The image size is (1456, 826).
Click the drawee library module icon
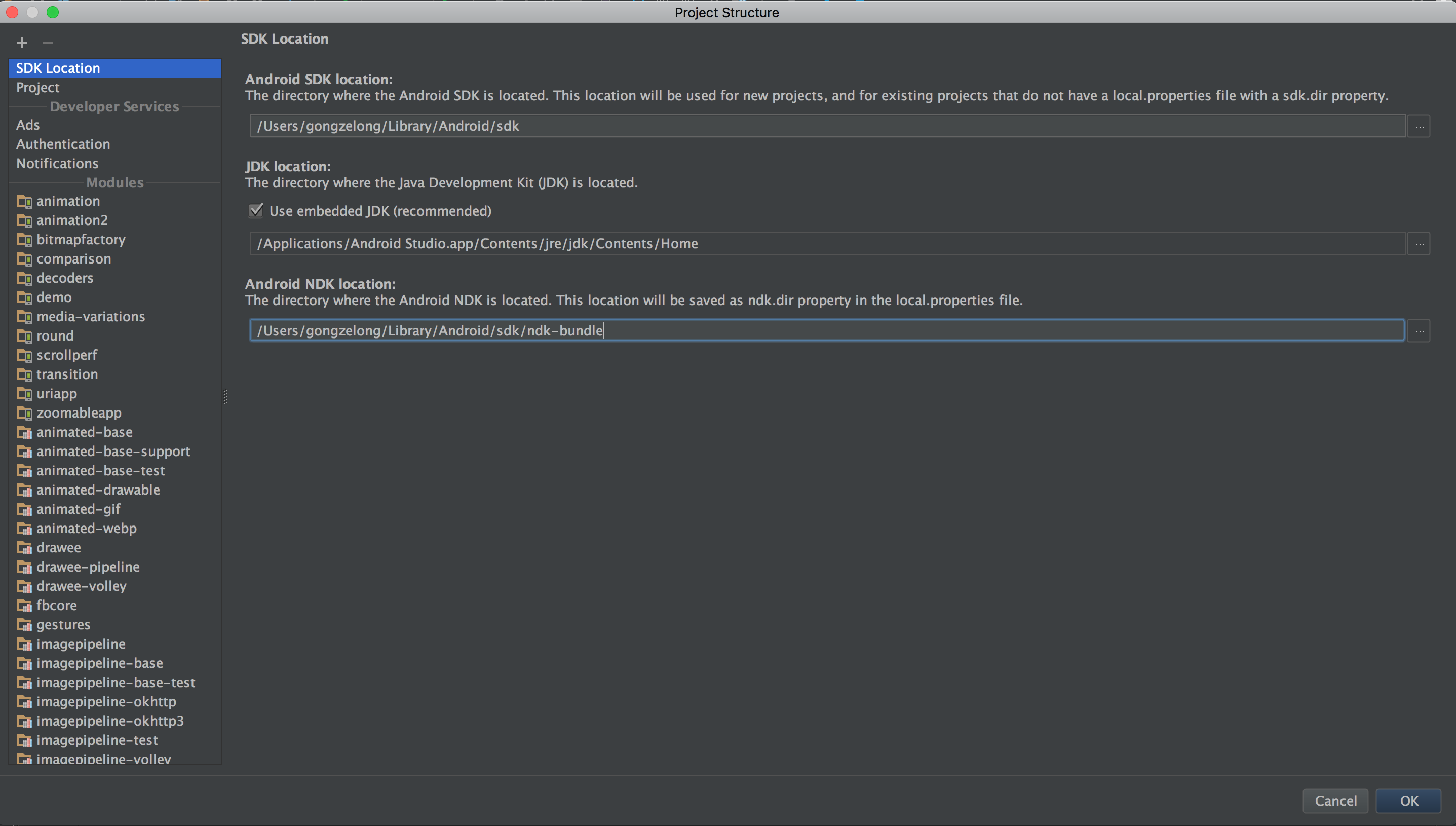[x=24, y=547]
